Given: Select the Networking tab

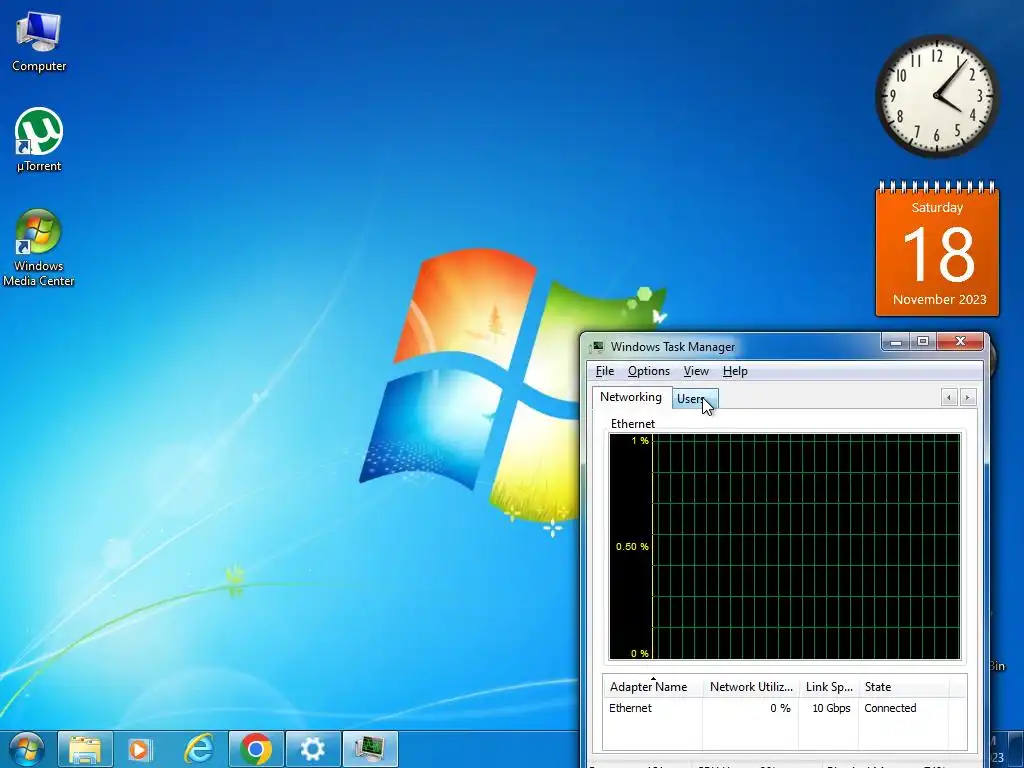Looking at the screenshot, I should [631, 397].
